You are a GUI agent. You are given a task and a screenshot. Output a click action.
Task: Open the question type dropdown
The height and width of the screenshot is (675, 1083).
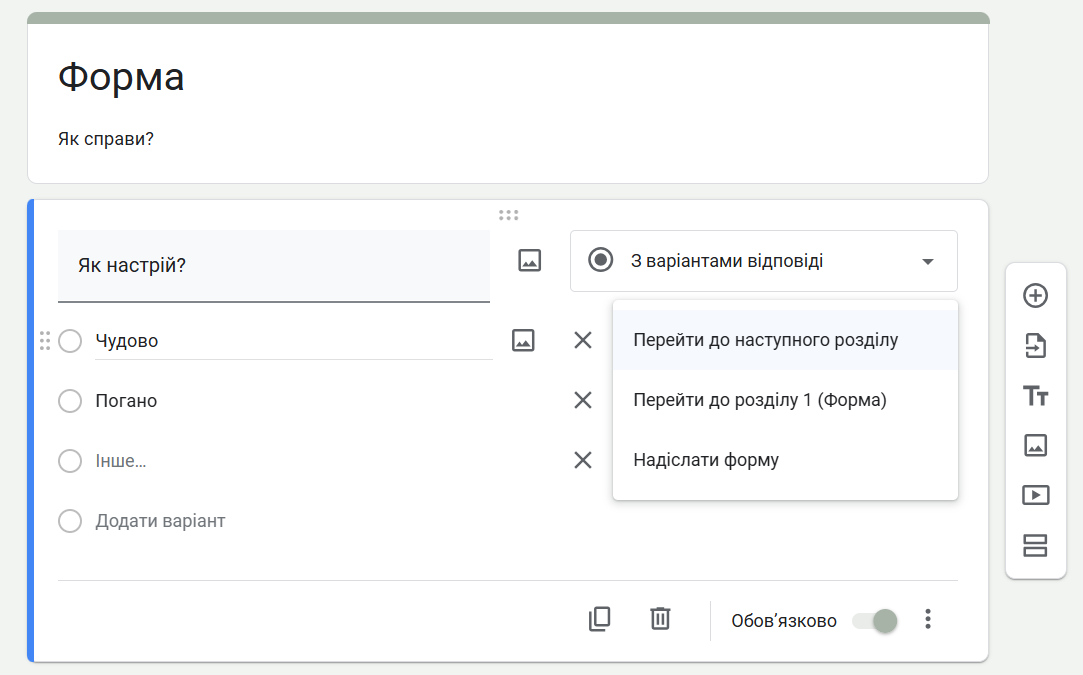point(763,260)
